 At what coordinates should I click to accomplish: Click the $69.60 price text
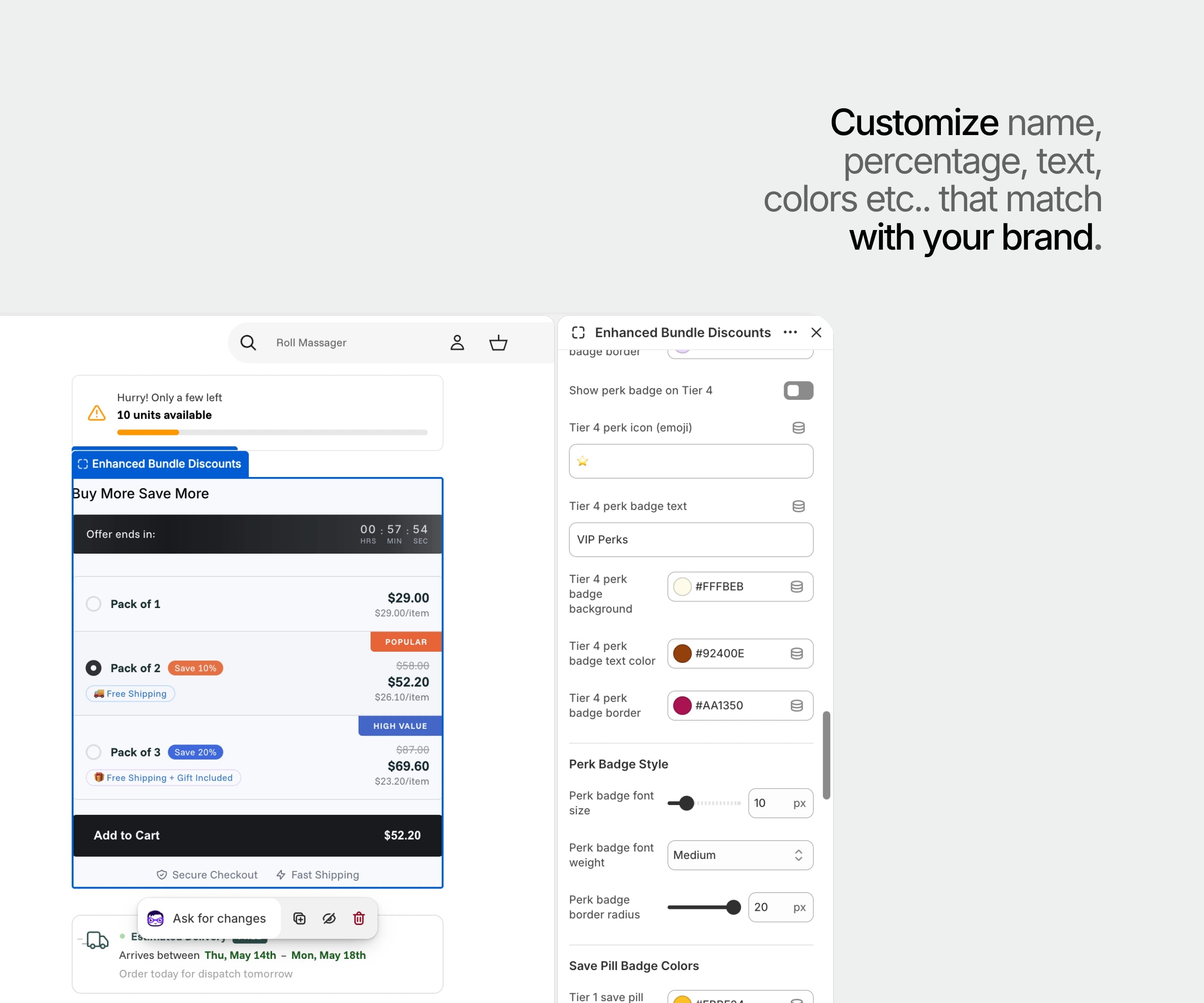coord(408,766)
